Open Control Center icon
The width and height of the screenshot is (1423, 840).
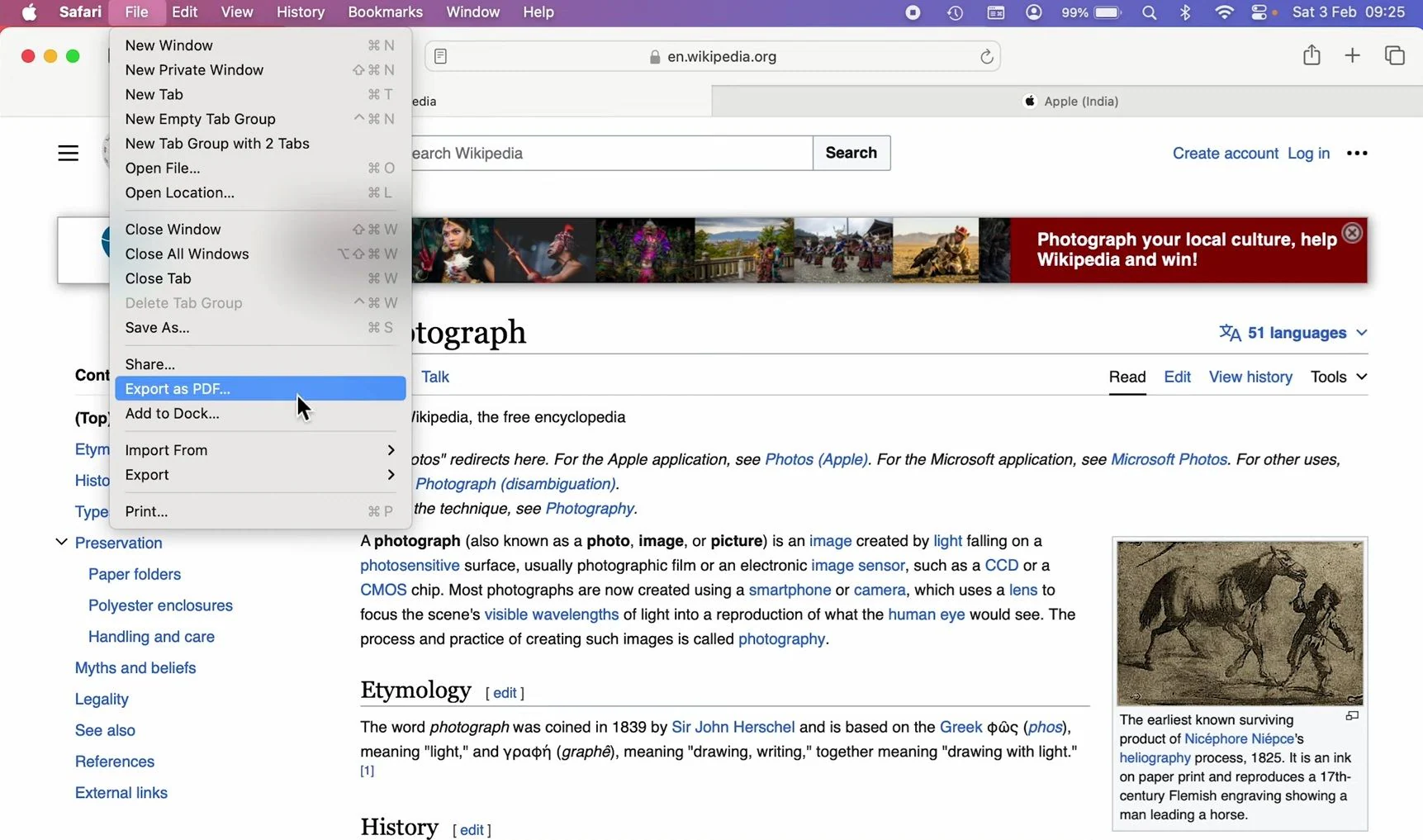1259,12
